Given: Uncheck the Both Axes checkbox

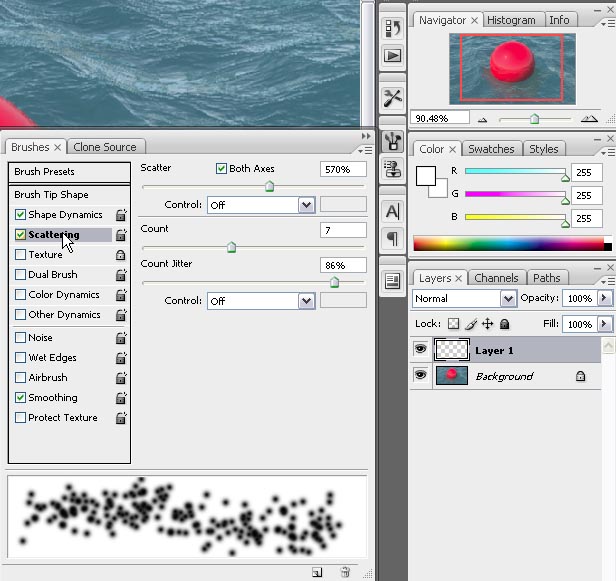Looking at the screenshot, I should [x=221, y=169].
